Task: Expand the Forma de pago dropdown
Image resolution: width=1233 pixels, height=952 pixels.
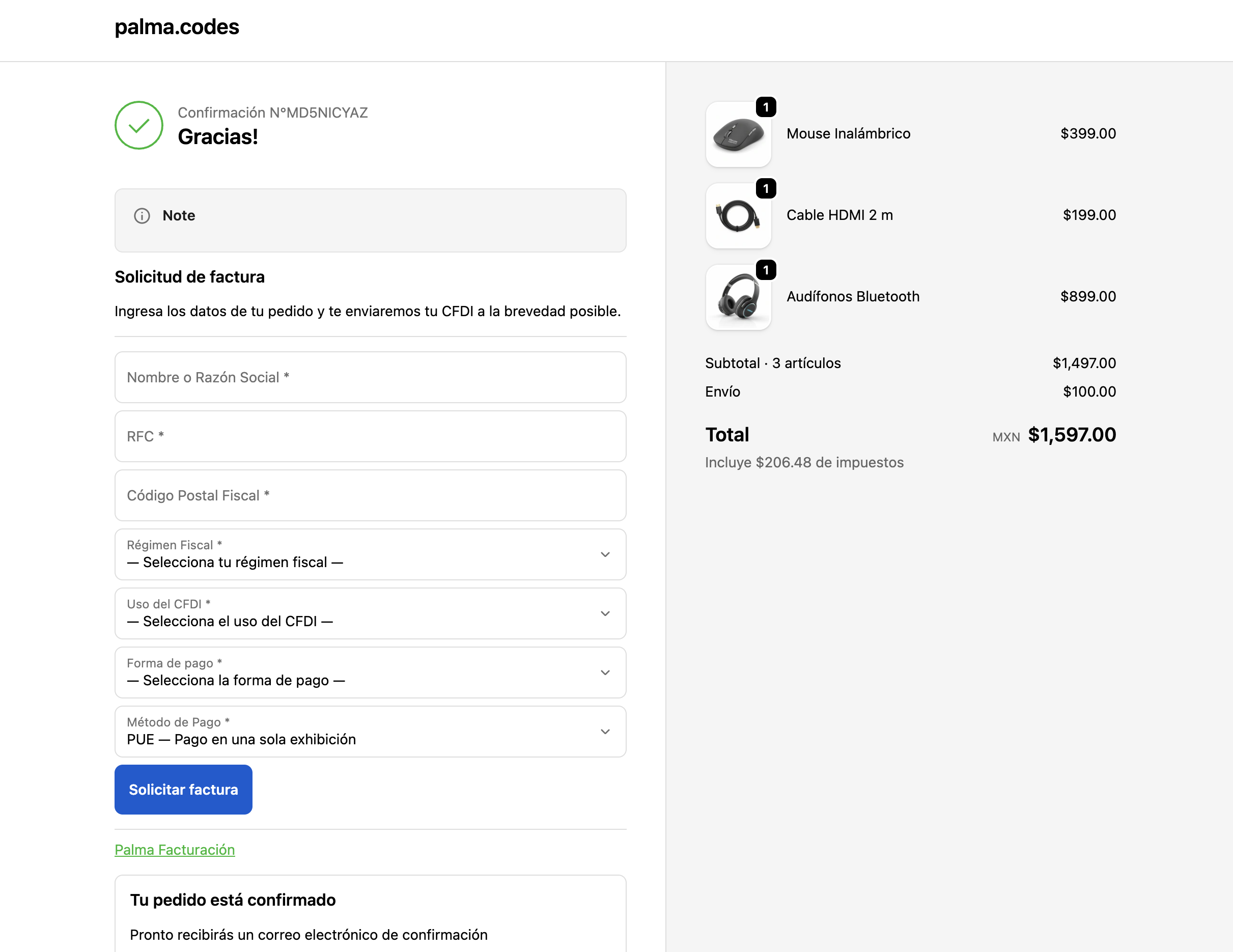Action: (x=370, y=673)
